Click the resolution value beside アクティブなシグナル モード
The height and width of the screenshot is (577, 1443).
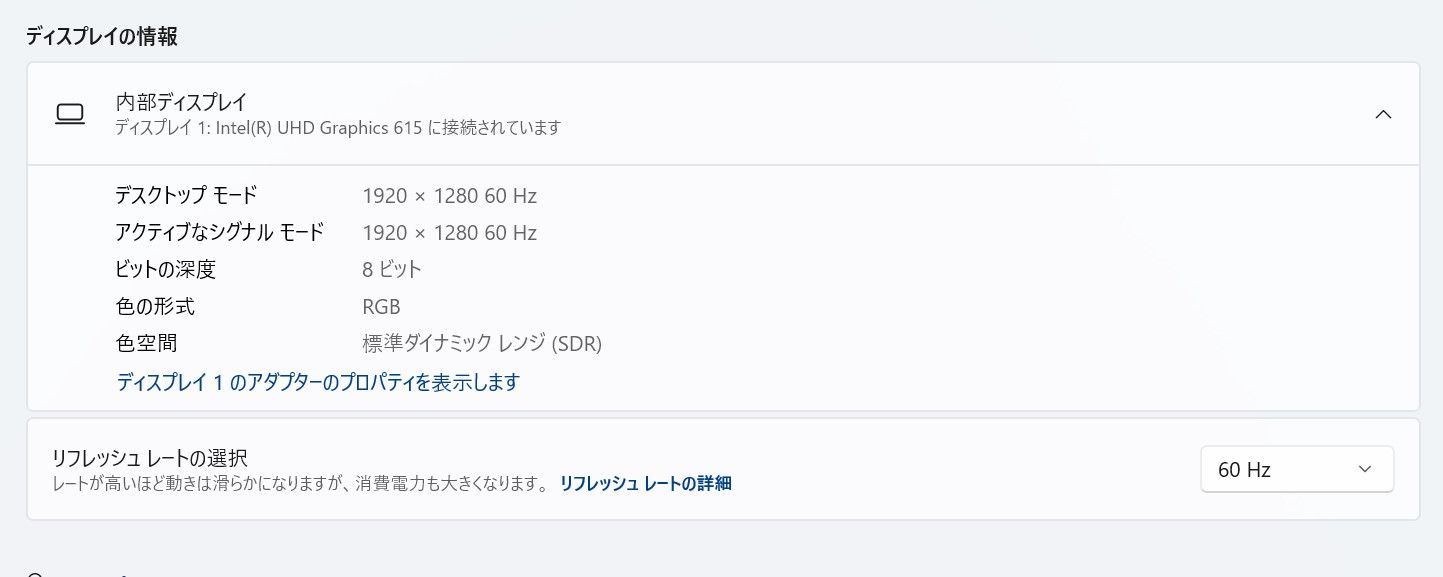point(449,233)
